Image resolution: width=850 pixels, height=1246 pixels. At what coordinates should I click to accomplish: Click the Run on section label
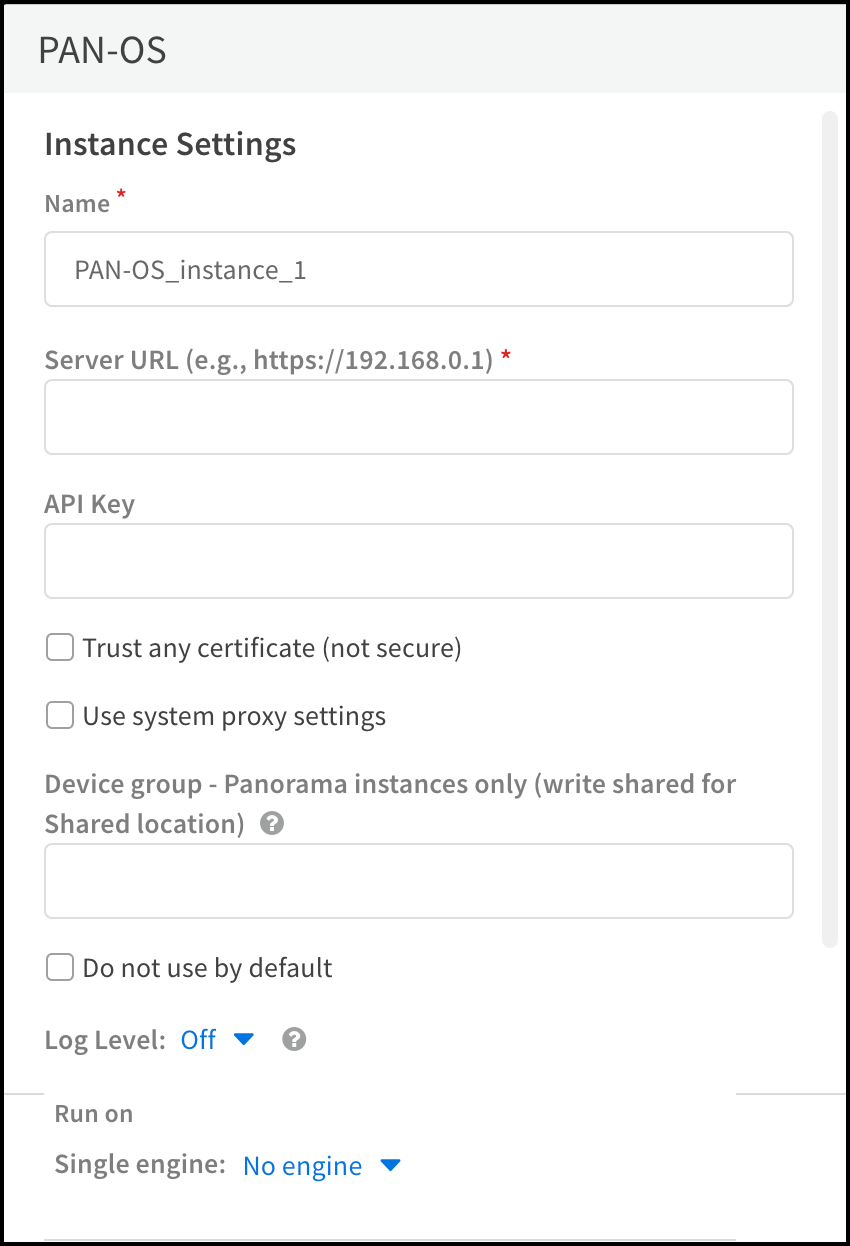(x=94, y=1114)
